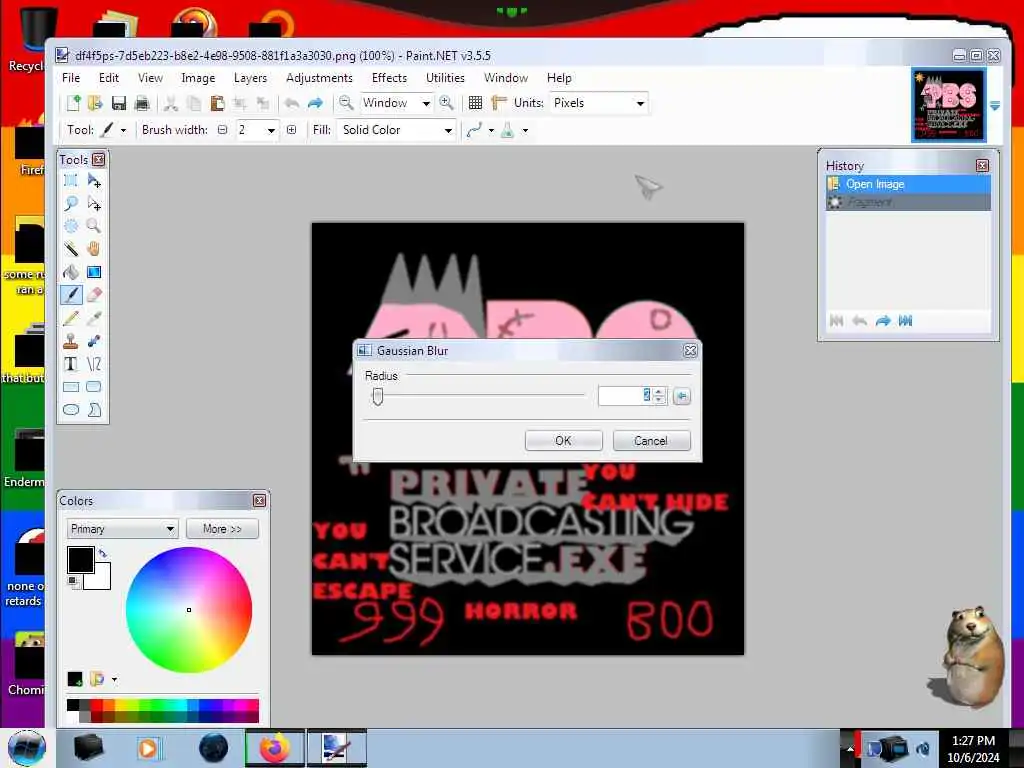Select the Color Picker eyedropper tool
1024x768 pixels.
coord(94,318)
